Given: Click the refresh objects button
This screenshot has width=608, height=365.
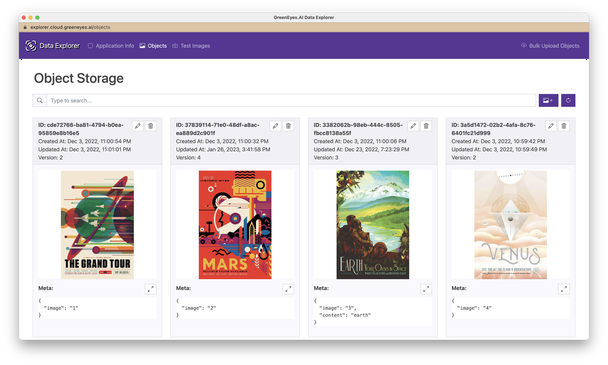Looking at the screenshot, I should [x=568, y=100].
